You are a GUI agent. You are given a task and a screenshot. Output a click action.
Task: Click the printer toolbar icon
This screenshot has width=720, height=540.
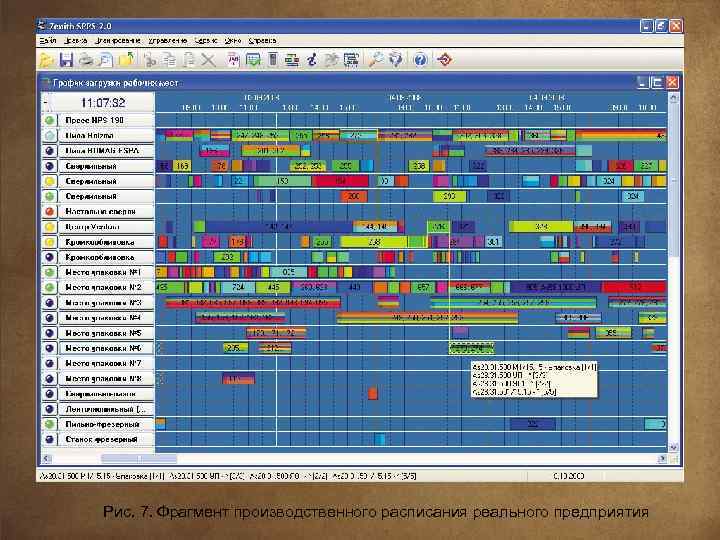click(86, 60)
